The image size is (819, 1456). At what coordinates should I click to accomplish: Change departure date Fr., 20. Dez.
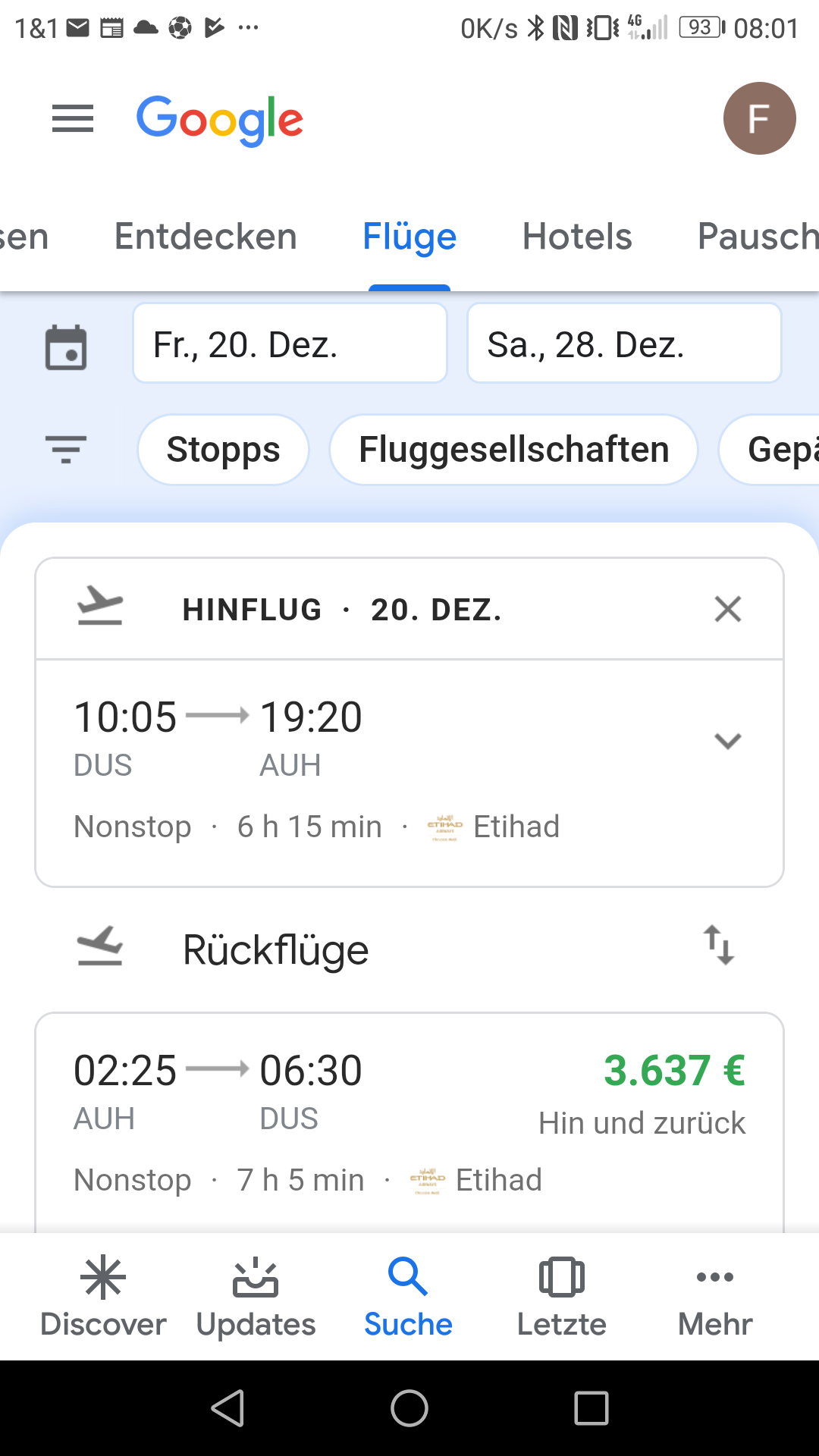click(290, 344)
